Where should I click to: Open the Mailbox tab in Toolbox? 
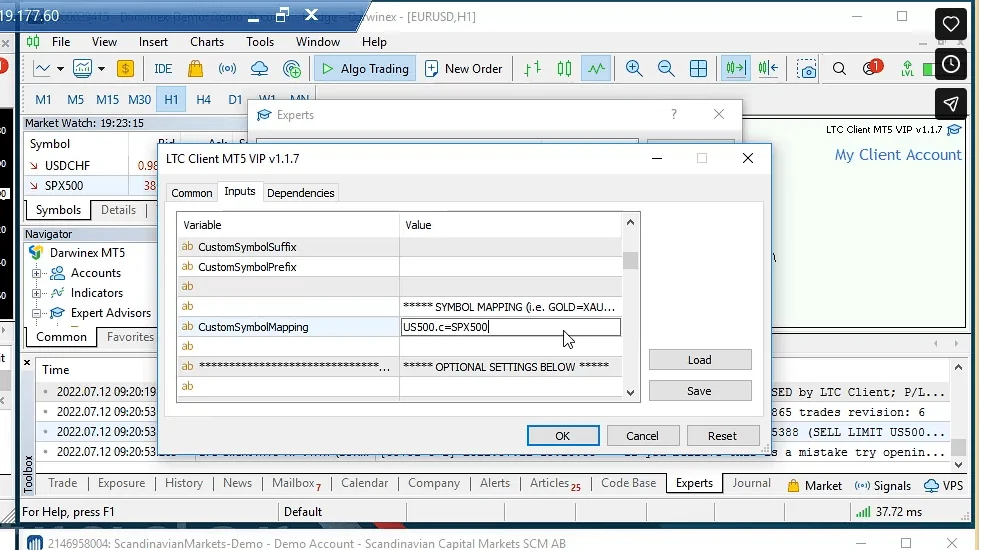tap(296, 484)
